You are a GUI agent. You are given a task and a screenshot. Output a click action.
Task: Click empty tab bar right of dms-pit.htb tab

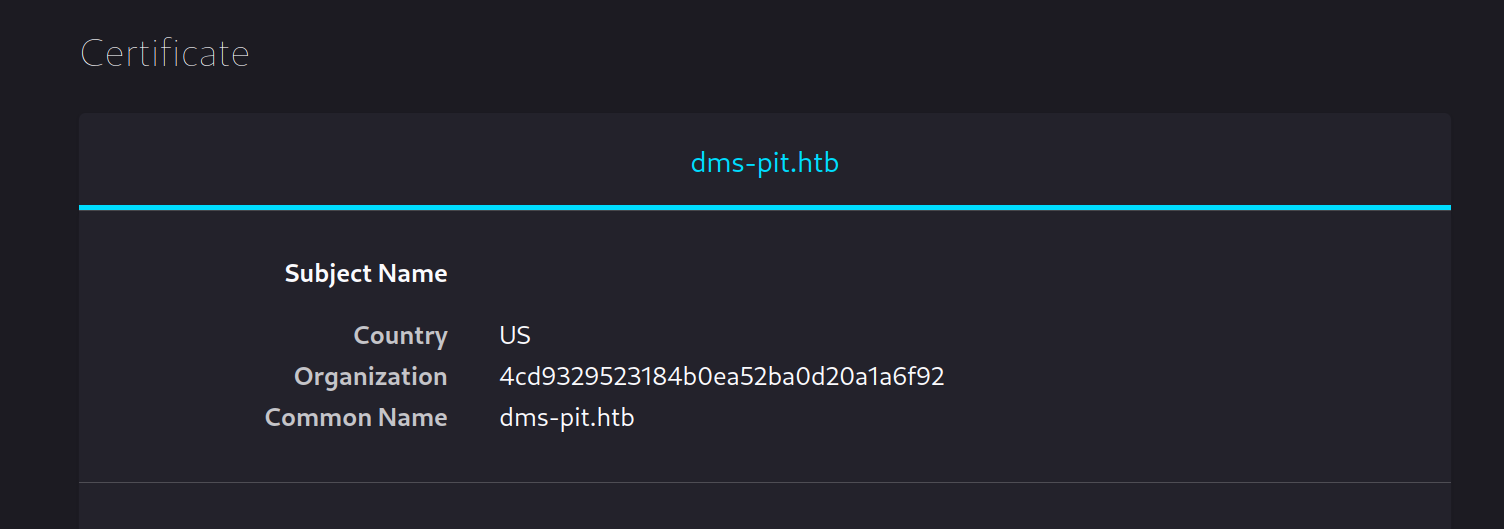1150,163
